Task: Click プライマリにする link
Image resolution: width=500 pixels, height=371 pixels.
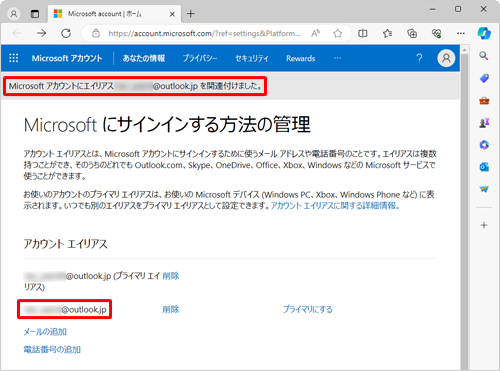Action: tap(307, 309)
